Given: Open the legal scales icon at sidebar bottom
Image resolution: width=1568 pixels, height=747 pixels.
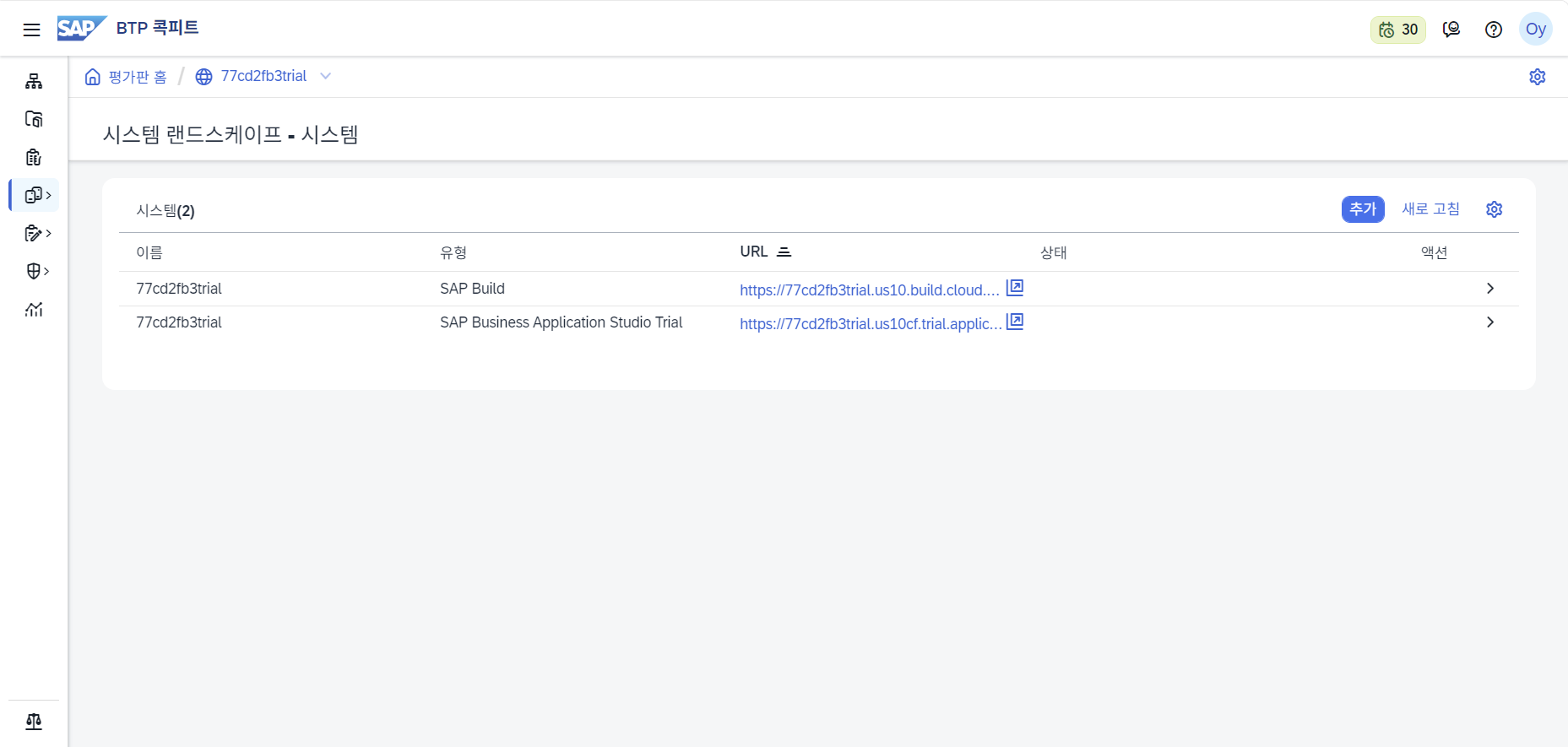Looking at the screenshot, I should pyautogui.click(x=34, y=722).
